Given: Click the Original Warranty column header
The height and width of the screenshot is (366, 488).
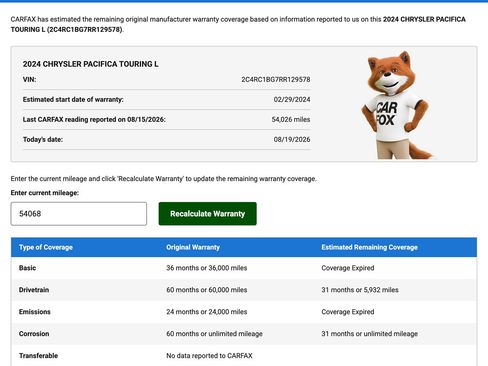Looking at the screenshot, I should (x=193, y=247).
